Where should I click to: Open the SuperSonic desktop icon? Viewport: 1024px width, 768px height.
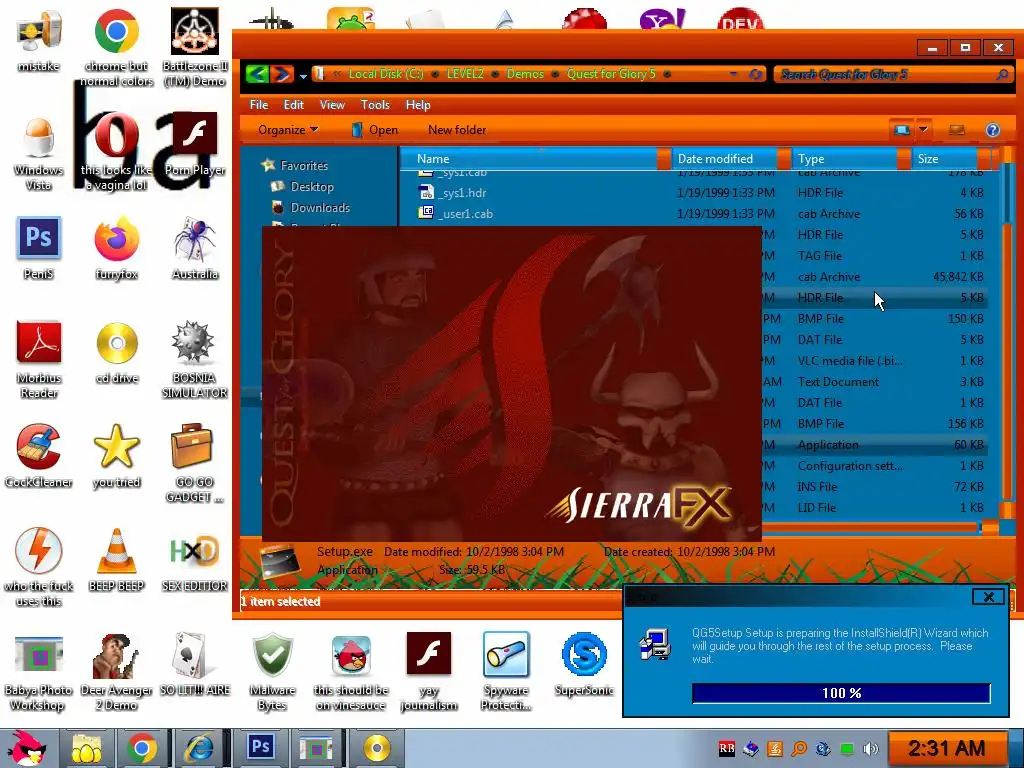tap(584, 654)
